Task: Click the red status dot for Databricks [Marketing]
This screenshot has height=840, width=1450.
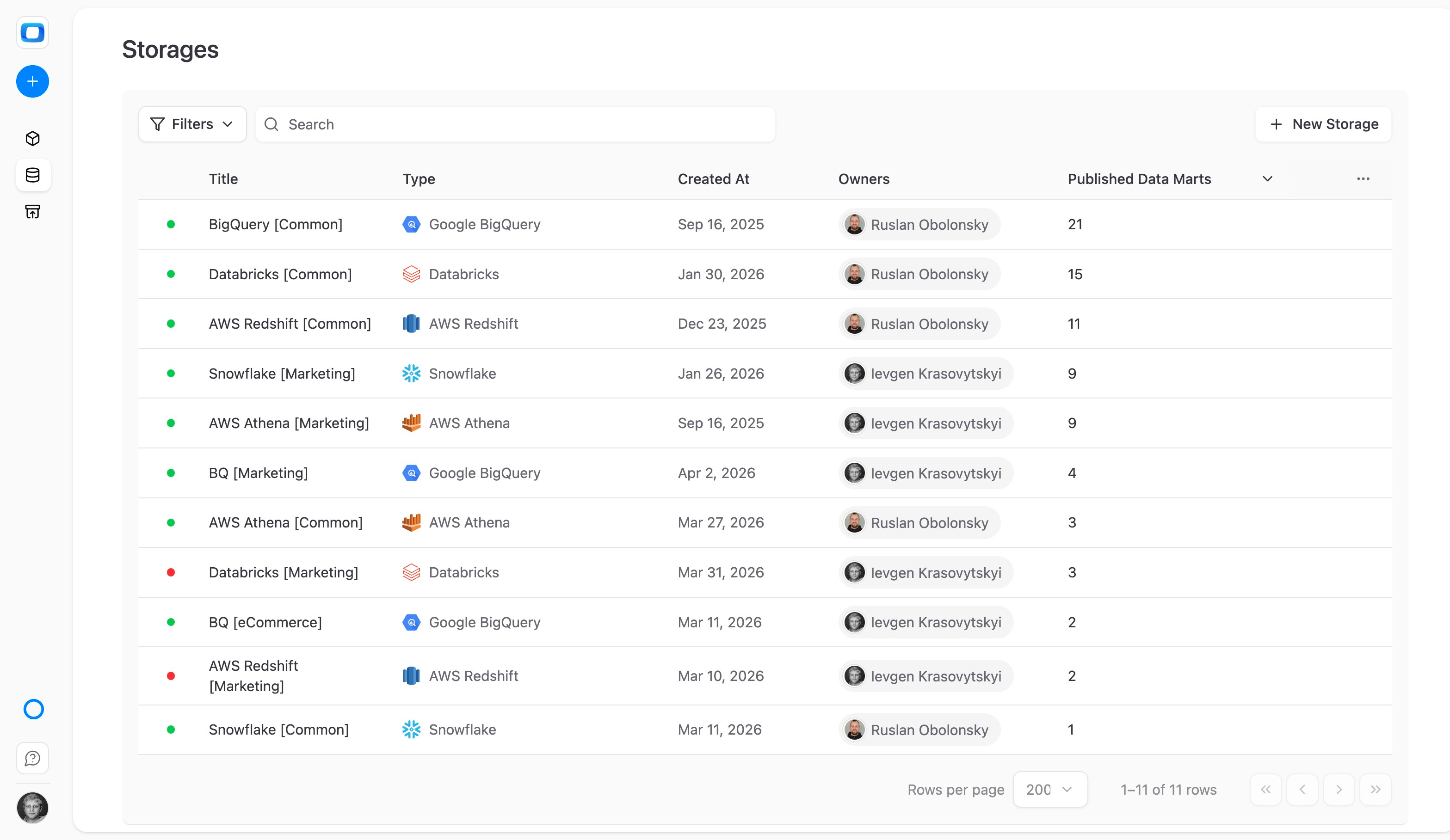Action: pyautogui.click(x=171, y=573)
